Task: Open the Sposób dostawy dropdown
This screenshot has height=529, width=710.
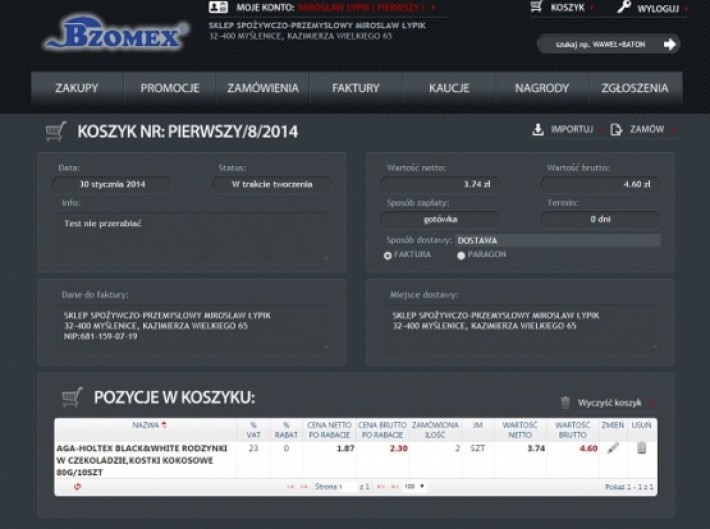Action: [557, 240]
